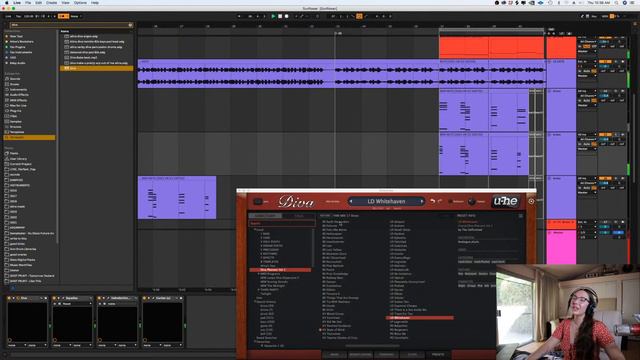
Task: Open the File menu
Action: pos(28,2)
